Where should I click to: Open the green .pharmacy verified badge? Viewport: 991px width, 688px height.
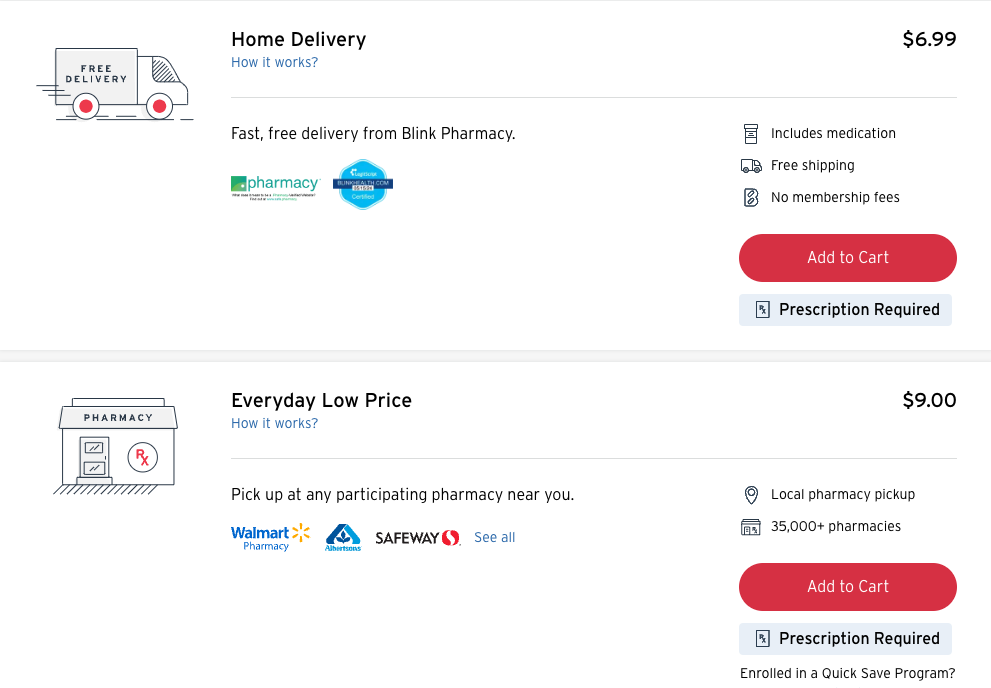pyautogui.click(x=276, y=187)
